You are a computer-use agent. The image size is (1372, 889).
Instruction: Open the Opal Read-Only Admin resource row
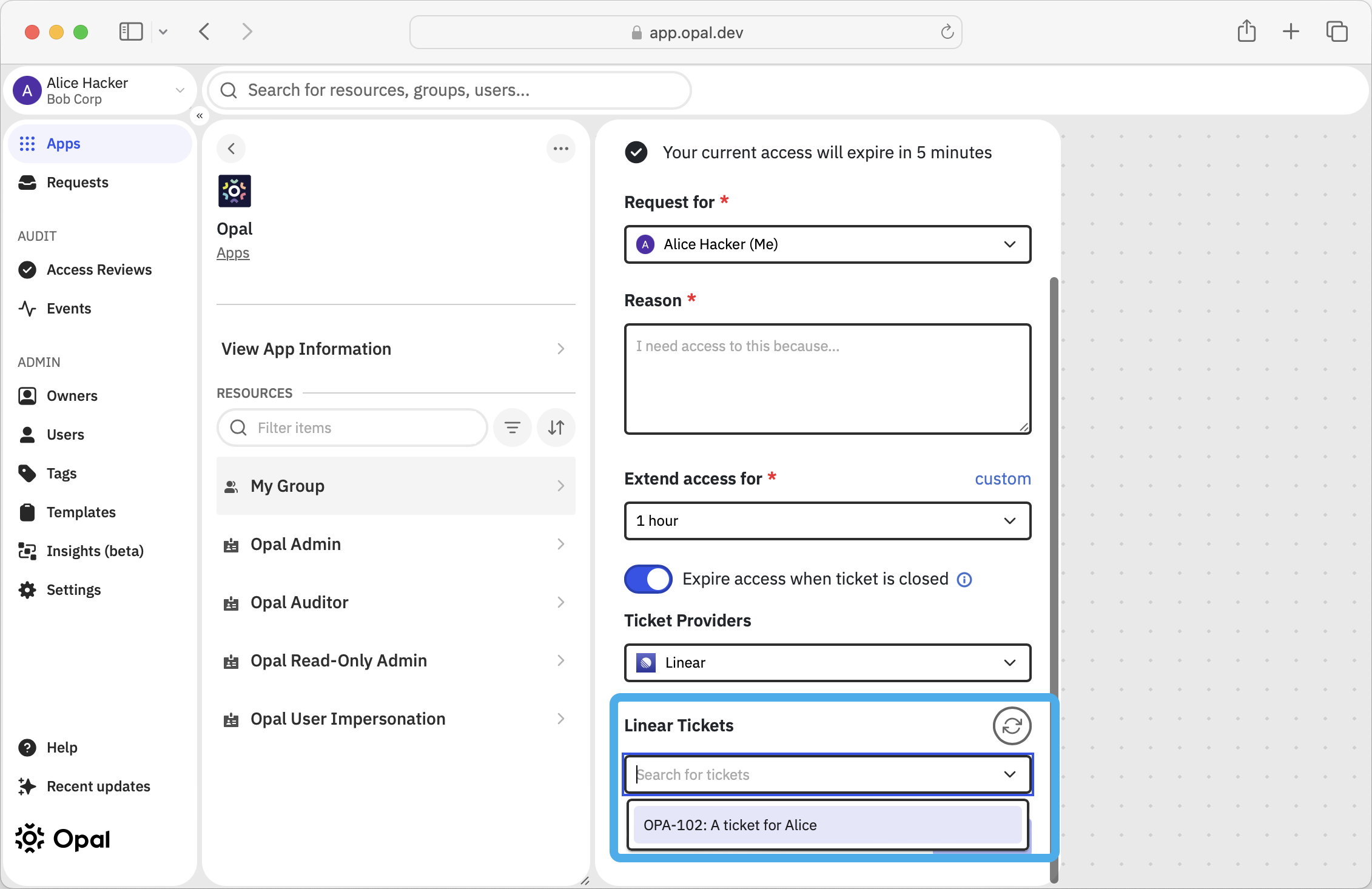click(395, 660)
